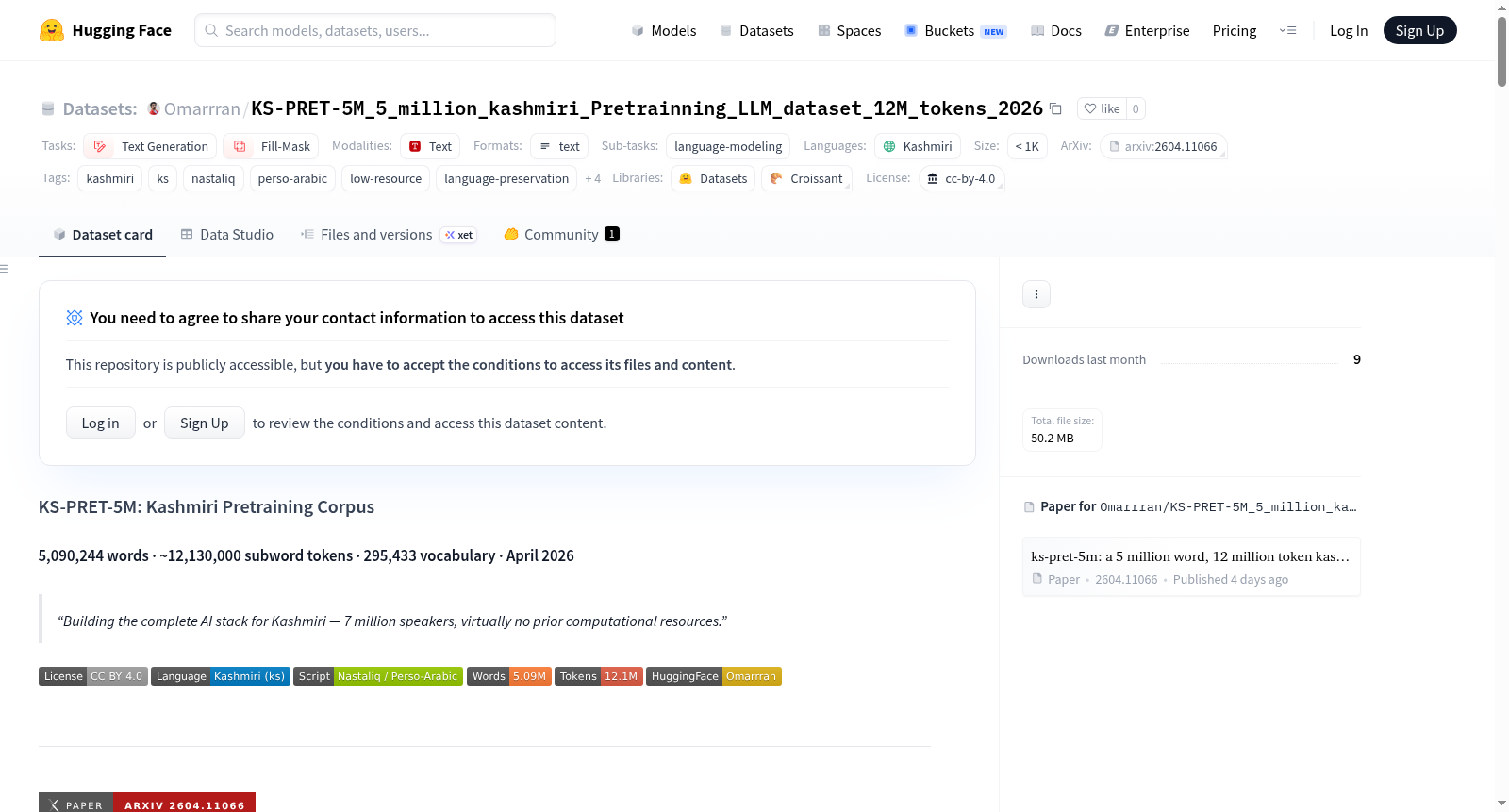The width and height of the screenshot is (1509, 812).
Task: Click the text format tag
Action: pos(559,146)
